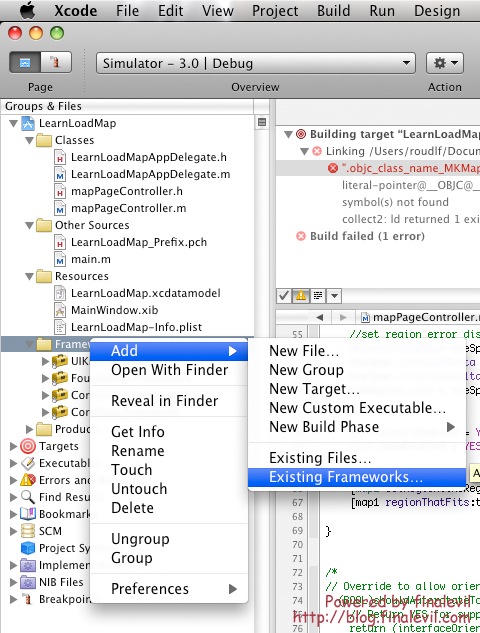Open the Xcode application menu
Screen dimensions: 480x633
pos(75,11)
